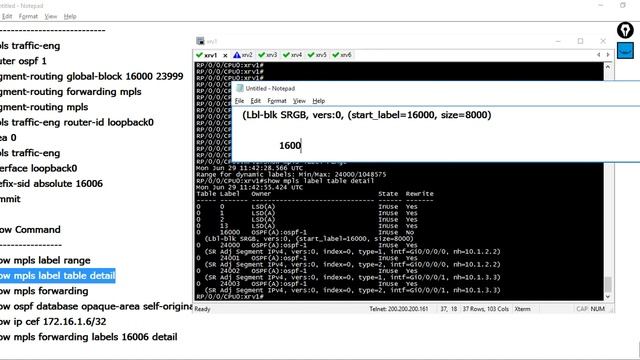Click label 24003 row in terminal output
Image resolution: width=640 pixels, height=360 pixels.
pos(307,283)
